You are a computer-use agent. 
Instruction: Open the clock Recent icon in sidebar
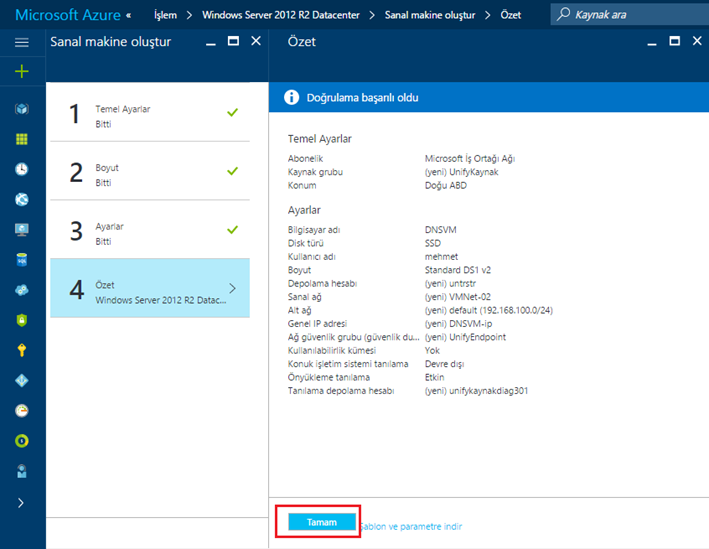(22, 169)
